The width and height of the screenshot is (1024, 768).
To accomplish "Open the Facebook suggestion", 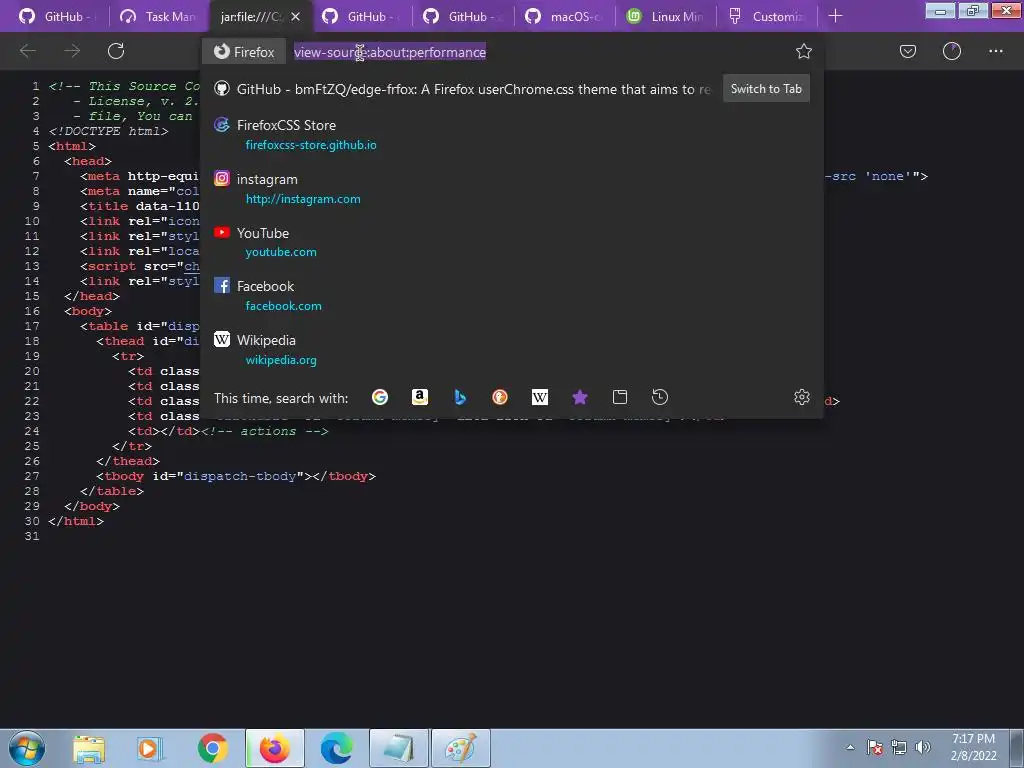I will point(511,295).
